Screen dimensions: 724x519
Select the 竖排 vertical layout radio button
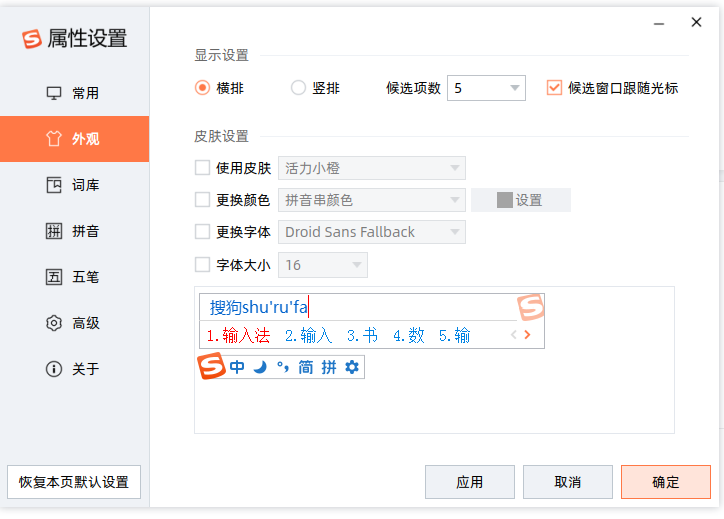pyautogui.click(x=298, y=88)
